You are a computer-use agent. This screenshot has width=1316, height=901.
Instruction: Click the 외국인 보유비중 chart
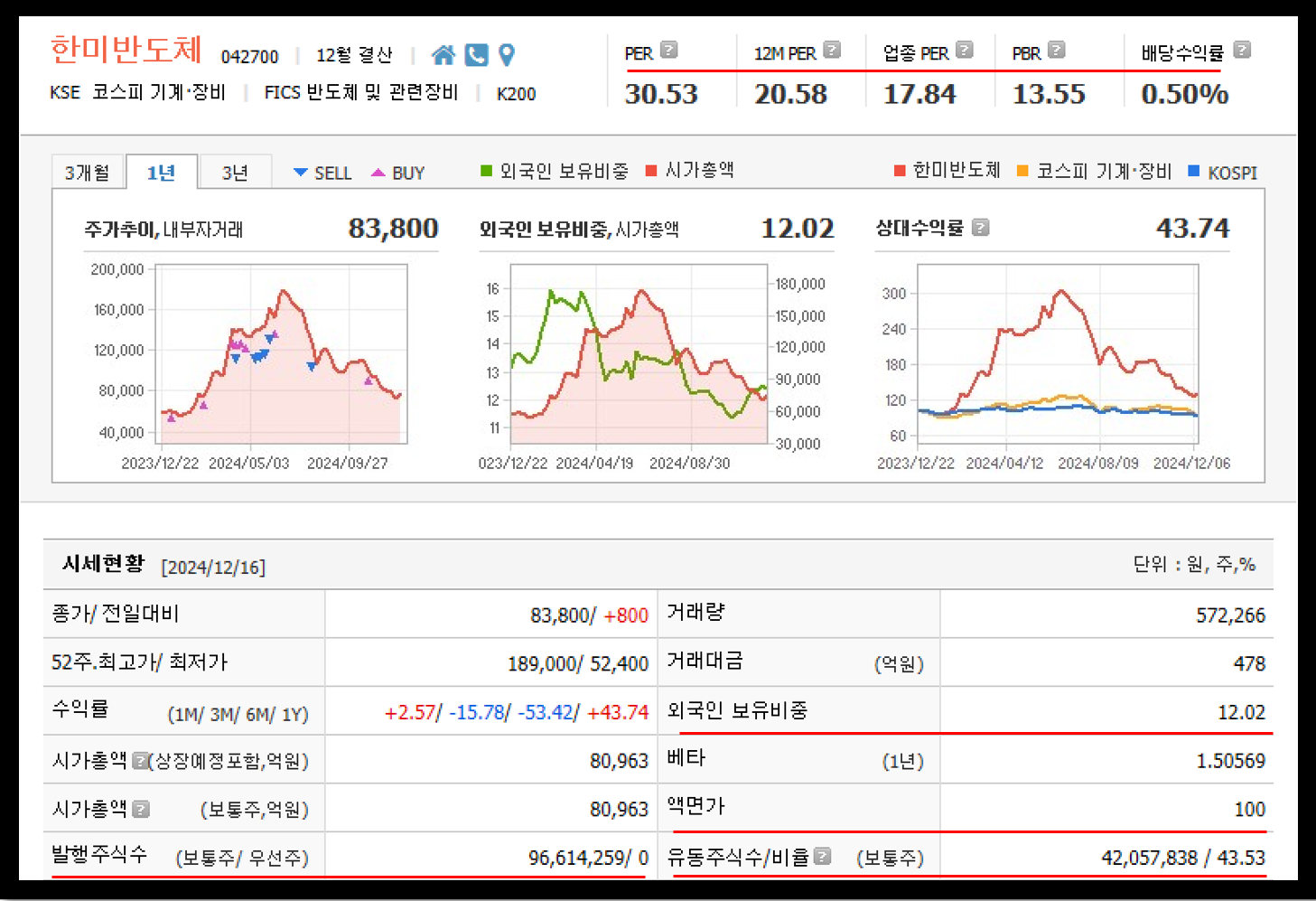639,353
